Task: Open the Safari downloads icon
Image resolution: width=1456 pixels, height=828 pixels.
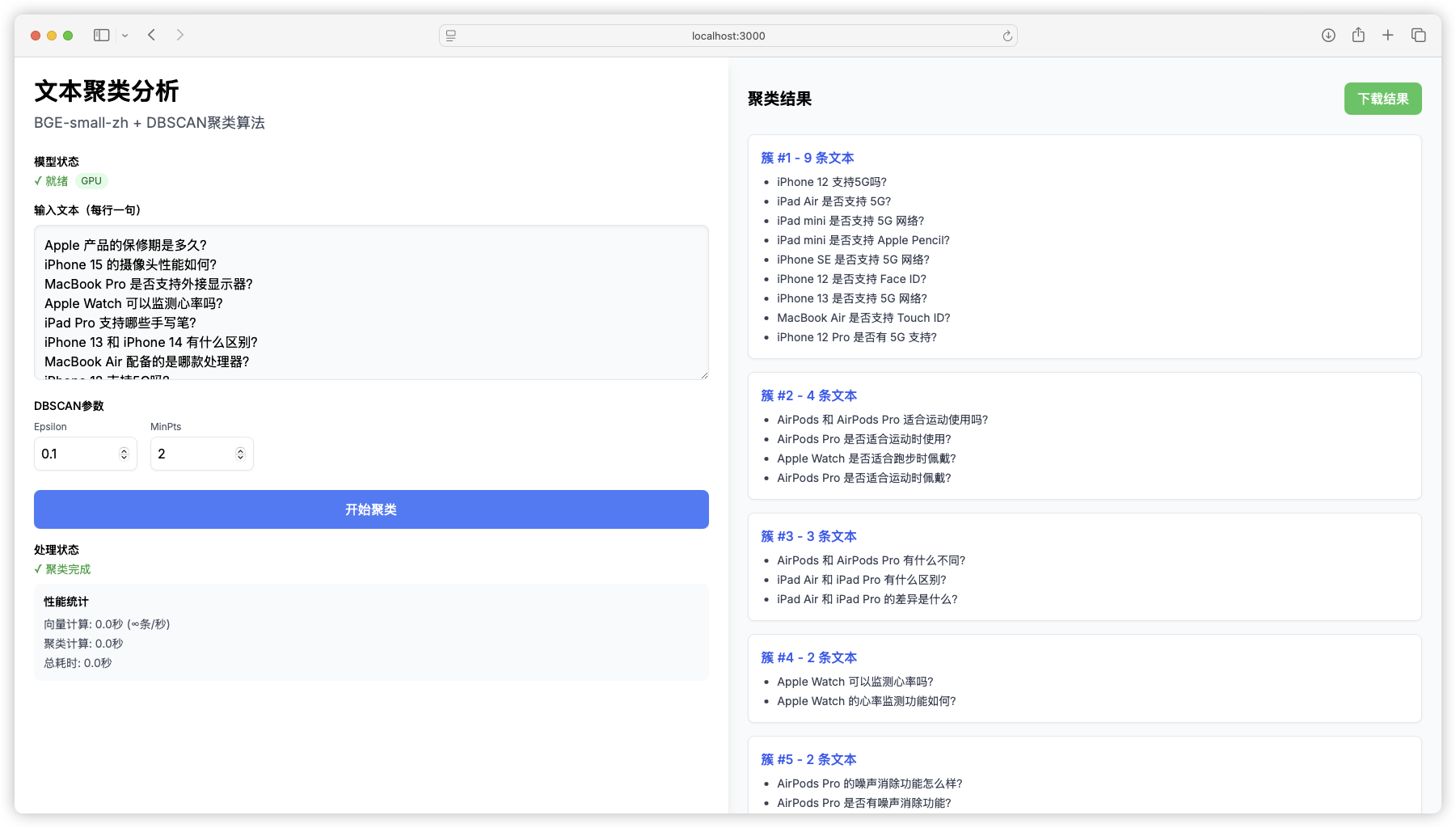Action: click(1328, 35)
